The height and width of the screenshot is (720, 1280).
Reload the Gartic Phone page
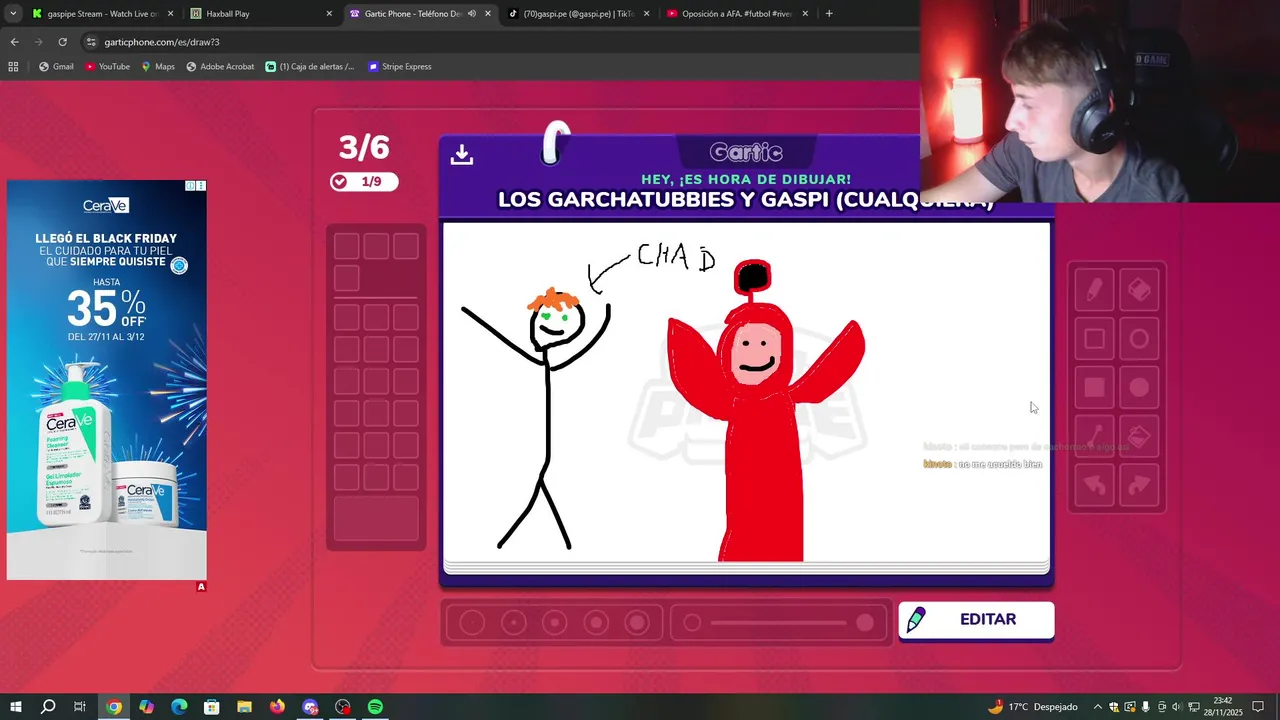click(62, 42)
